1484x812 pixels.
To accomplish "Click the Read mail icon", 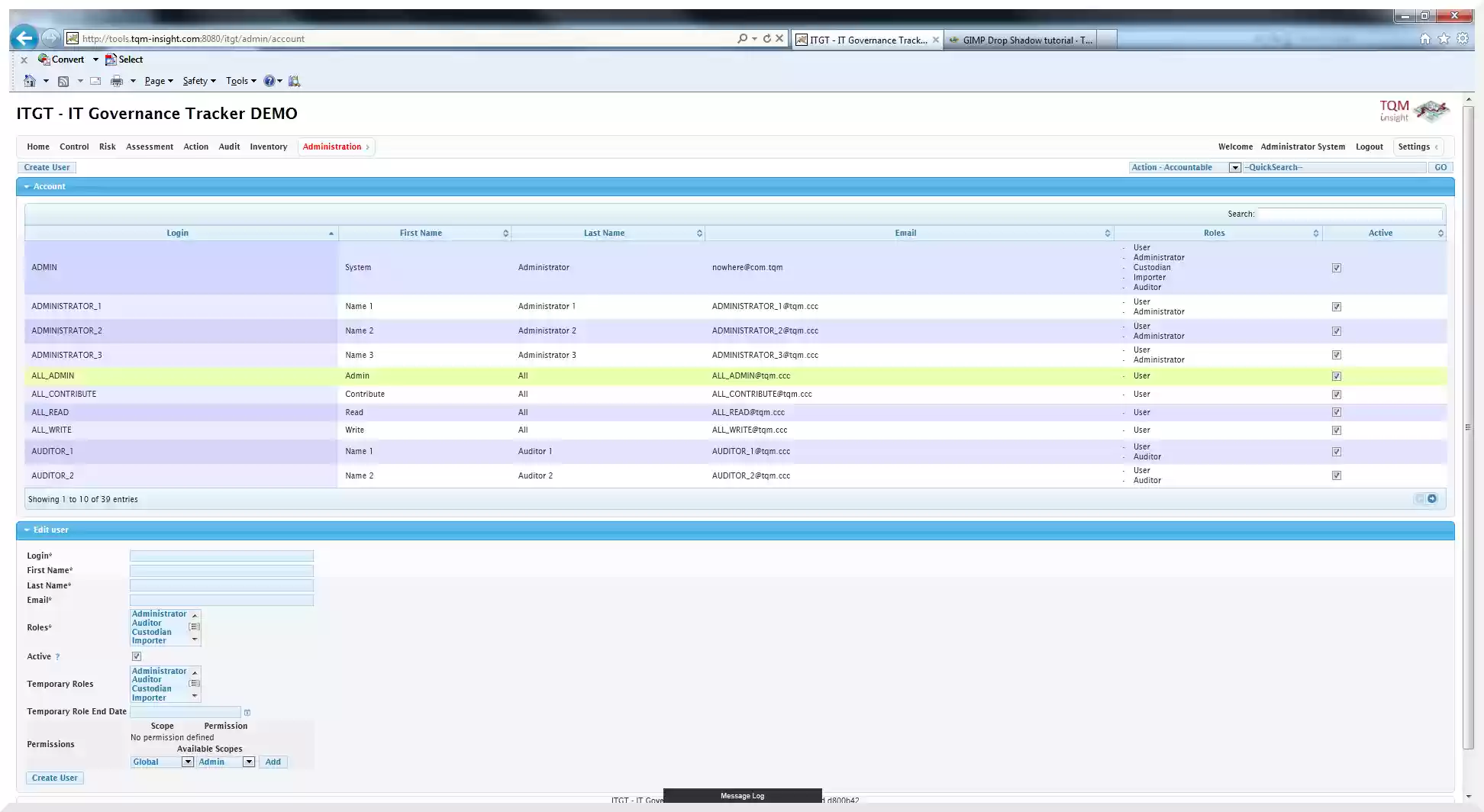I will click(x=95, y=81).
